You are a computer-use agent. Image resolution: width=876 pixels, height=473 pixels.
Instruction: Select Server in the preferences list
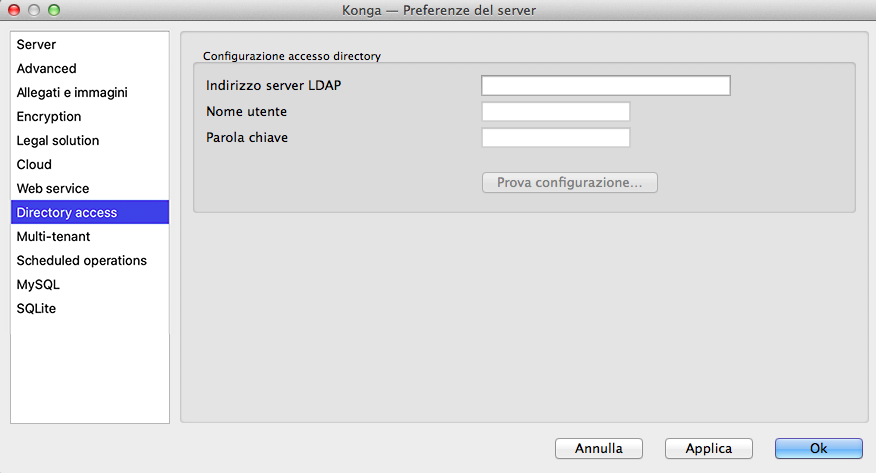pyautogui.click(x=37, y=45)
